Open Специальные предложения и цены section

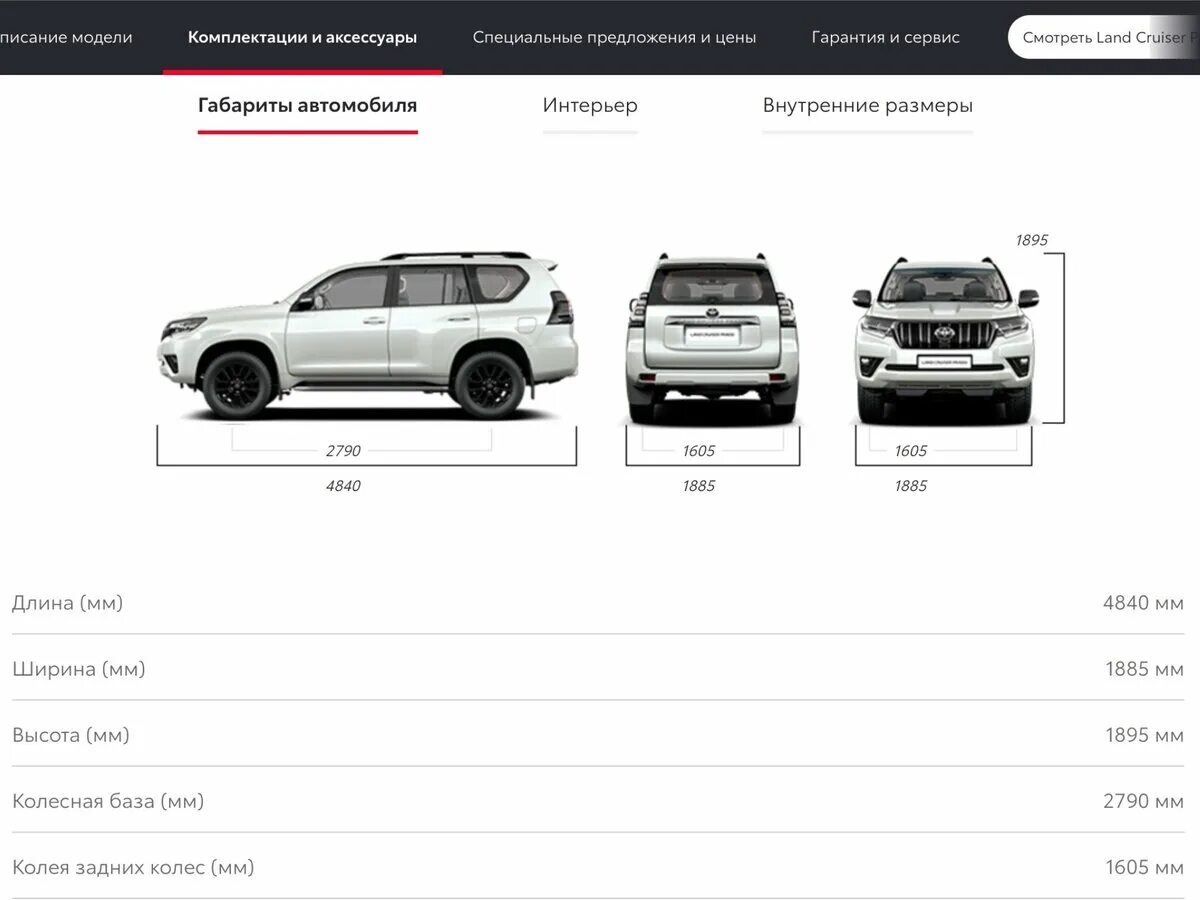[x=616, y=36]
